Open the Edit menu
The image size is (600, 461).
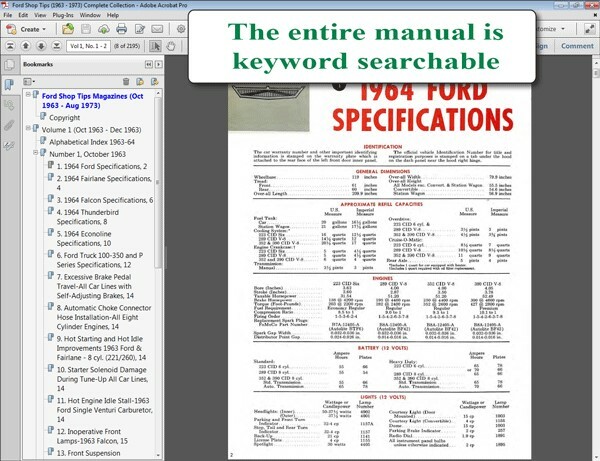click(23, 15)
